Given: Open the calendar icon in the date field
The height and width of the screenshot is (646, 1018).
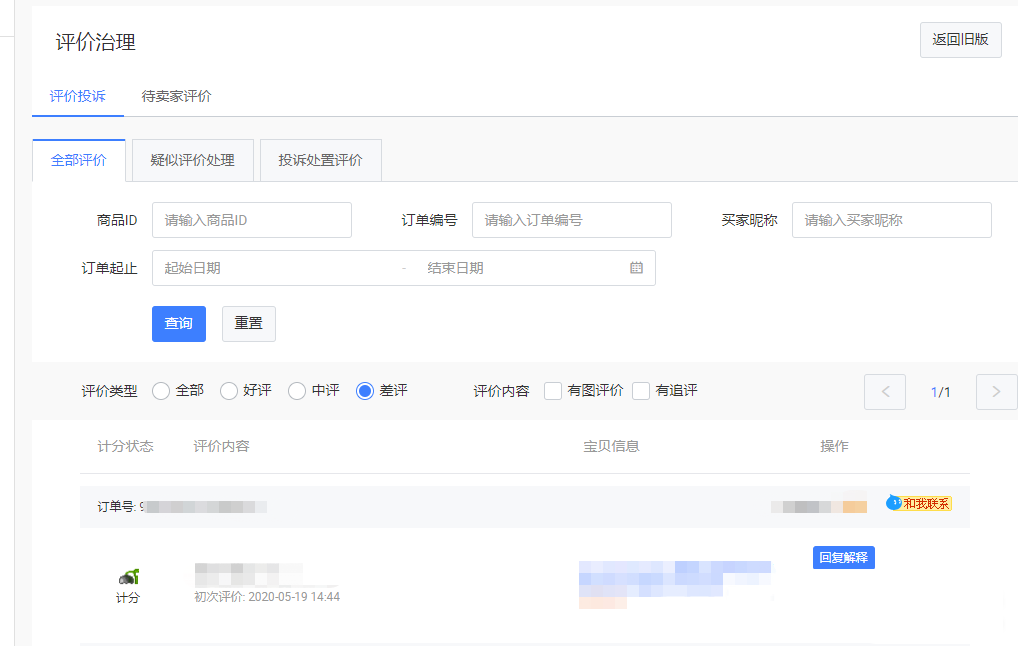Looking at the screenshot, I should click(x=636, y=267).
